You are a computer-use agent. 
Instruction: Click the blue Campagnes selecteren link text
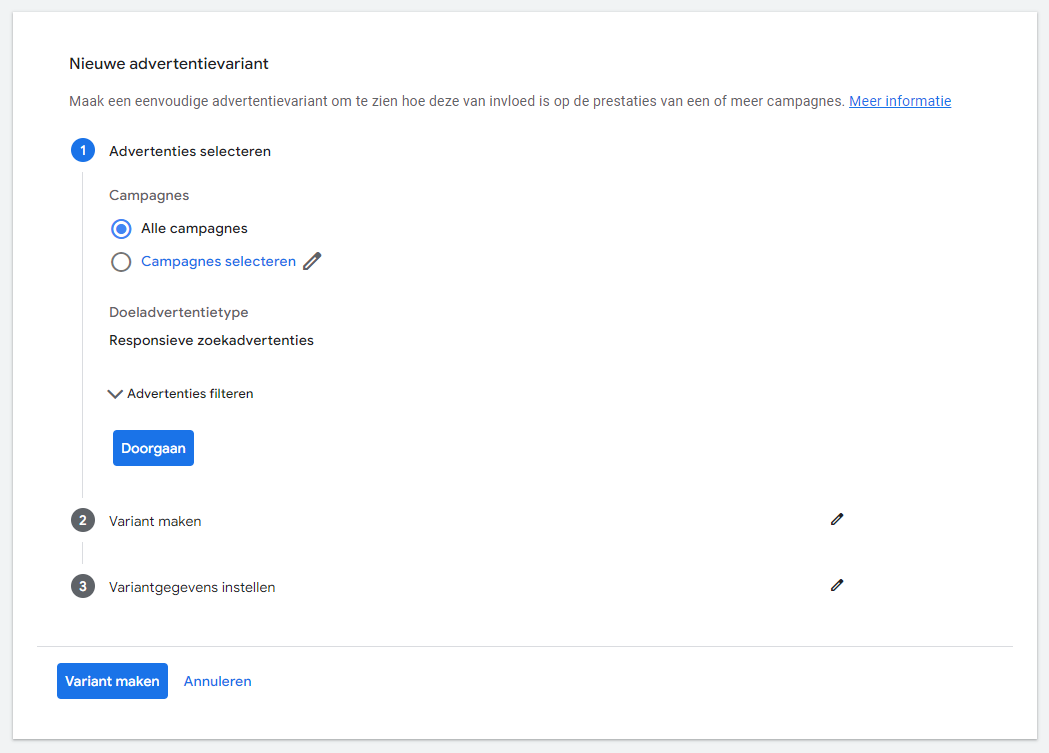[x=218, y=262]
